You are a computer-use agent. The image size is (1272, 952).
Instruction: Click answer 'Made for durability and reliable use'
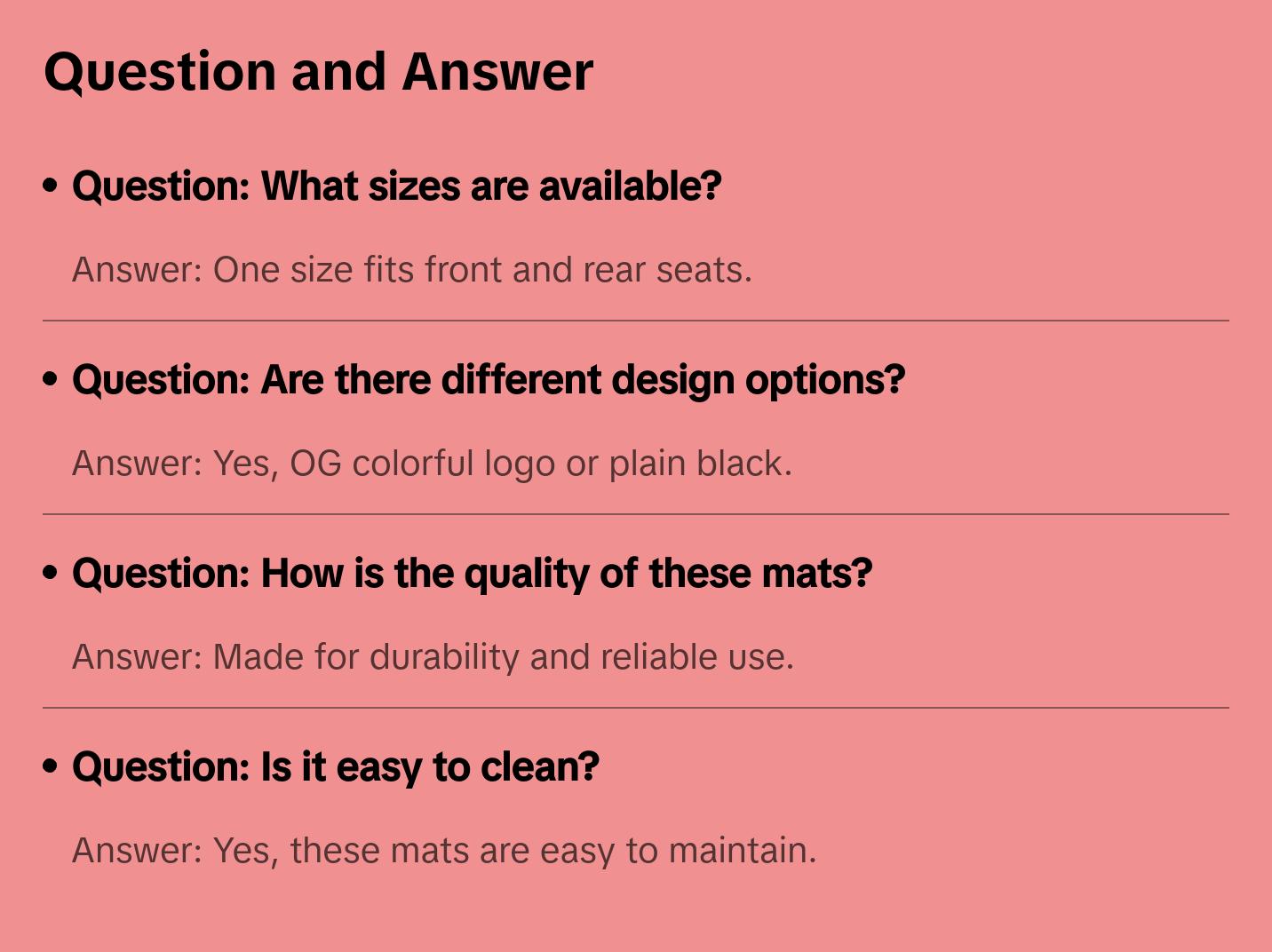(433, 657)
